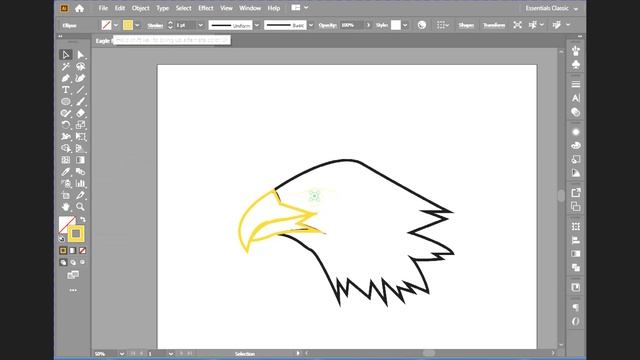Expand the stroke weight dropdown
Viewport: 640px width, 360px height.
tap(200, 25)
